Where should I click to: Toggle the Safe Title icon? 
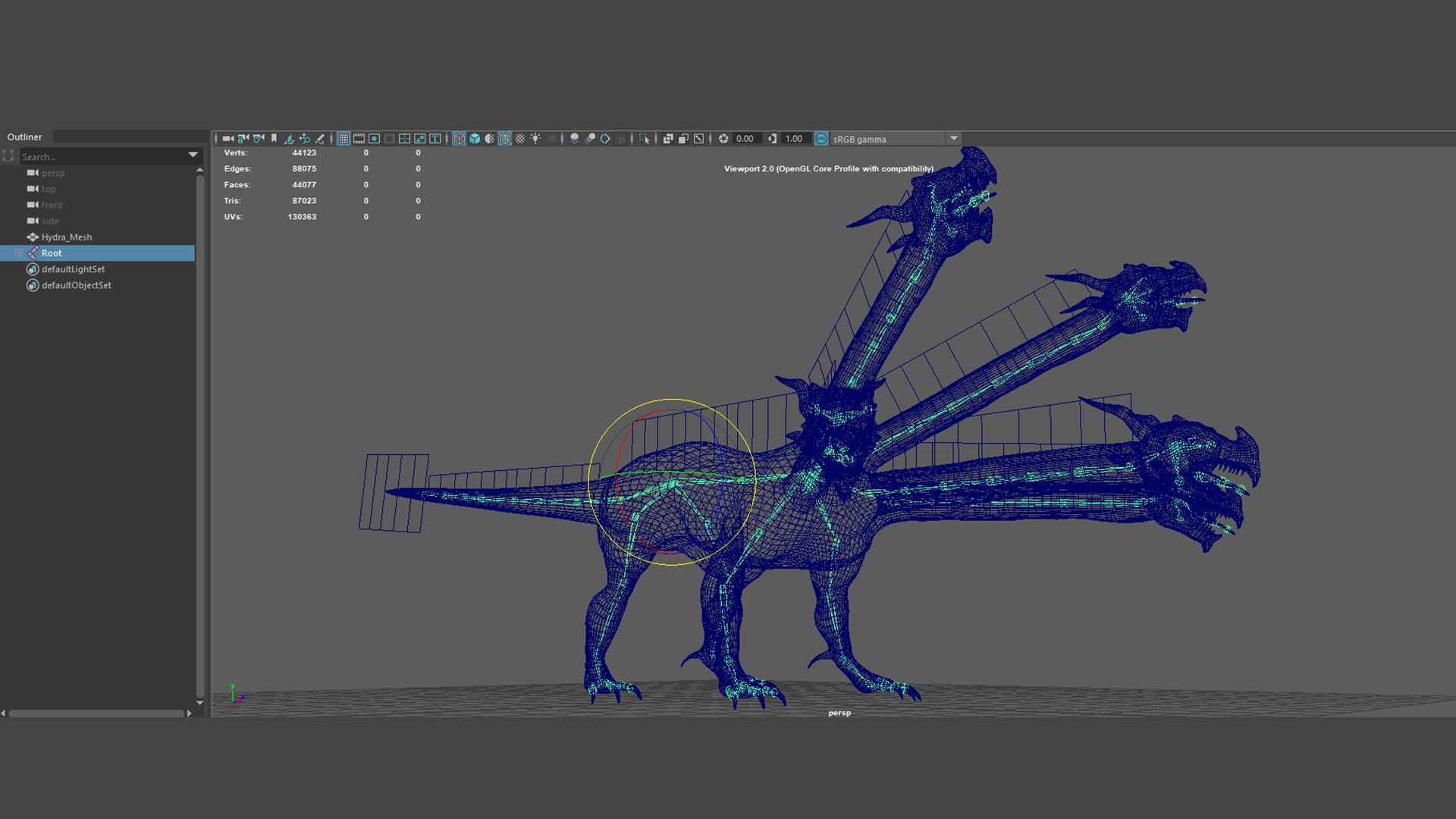(435, 139)
